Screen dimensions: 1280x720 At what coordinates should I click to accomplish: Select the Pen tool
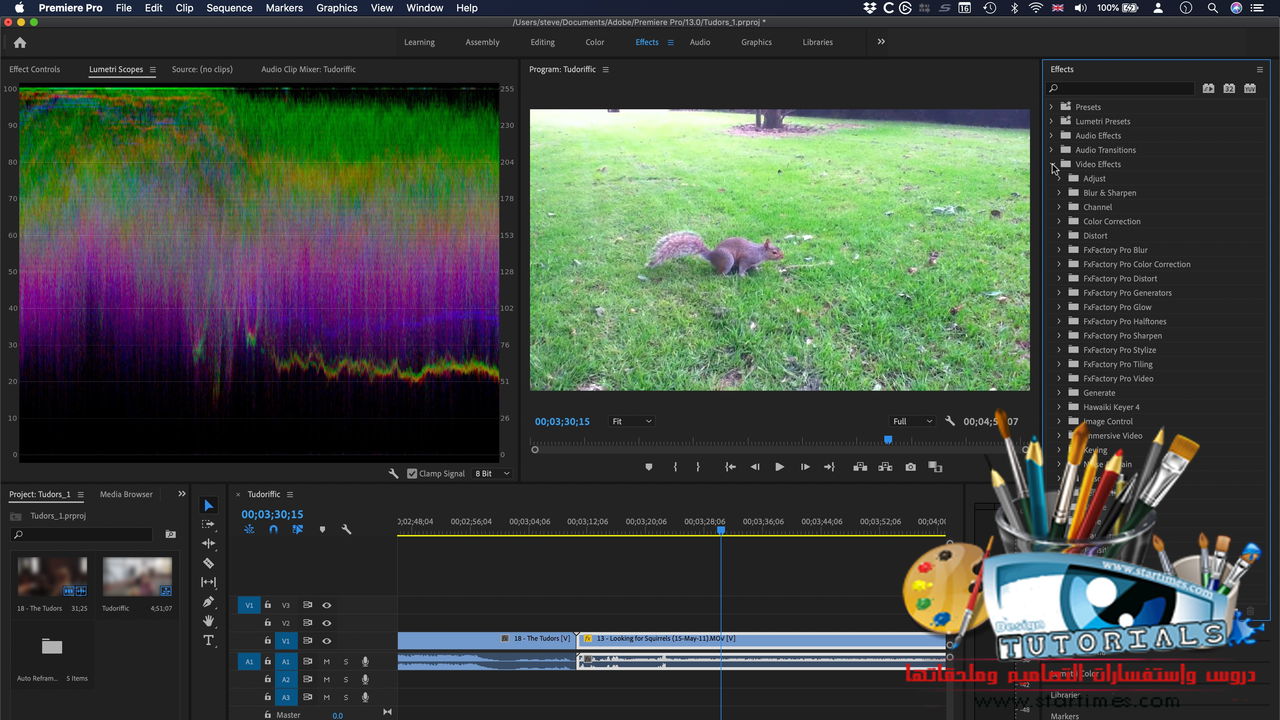[208, 602]
